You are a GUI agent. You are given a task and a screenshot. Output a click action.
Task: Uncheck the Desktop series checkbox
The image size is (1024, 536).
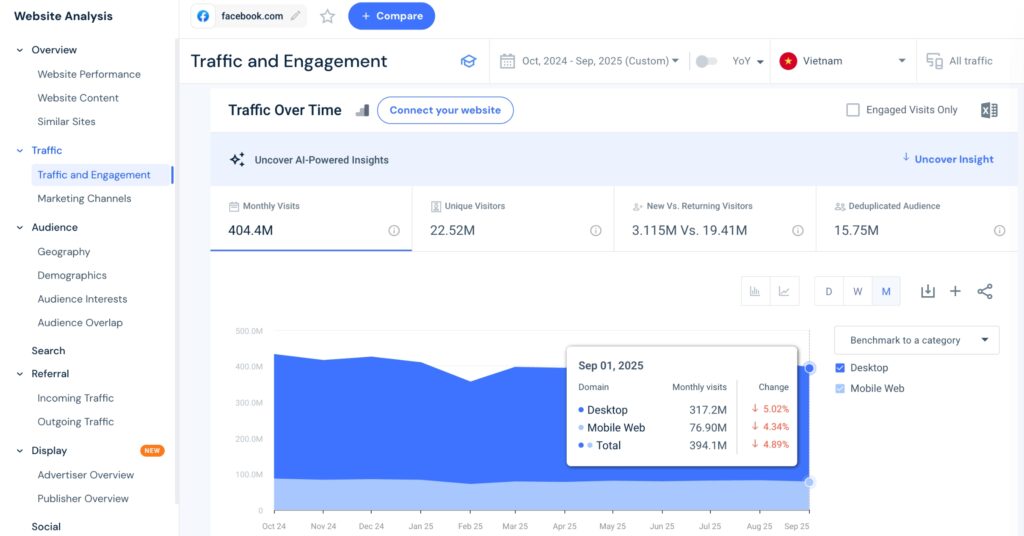840,368
